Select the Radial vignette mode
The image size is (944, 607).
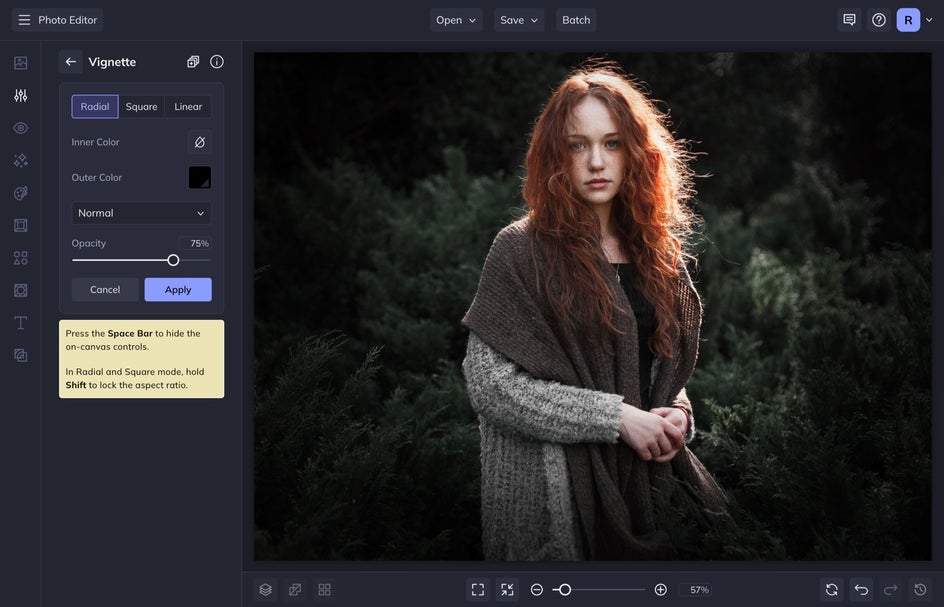click(95, 107)
